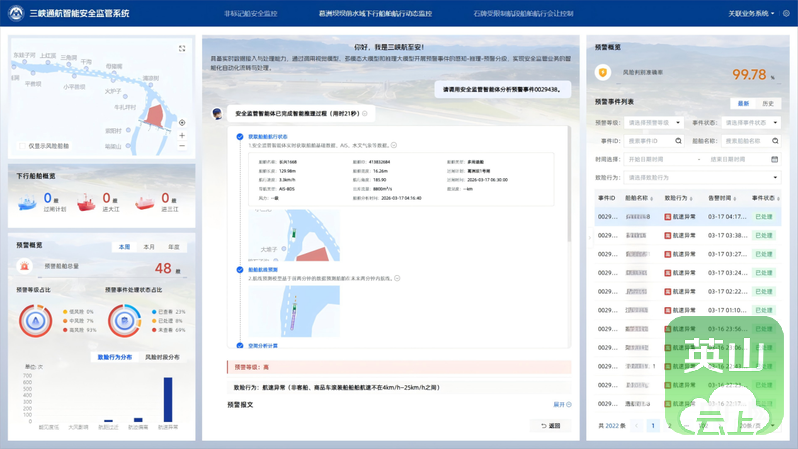Click 展开 link beside 预警报文

(562, 405)
